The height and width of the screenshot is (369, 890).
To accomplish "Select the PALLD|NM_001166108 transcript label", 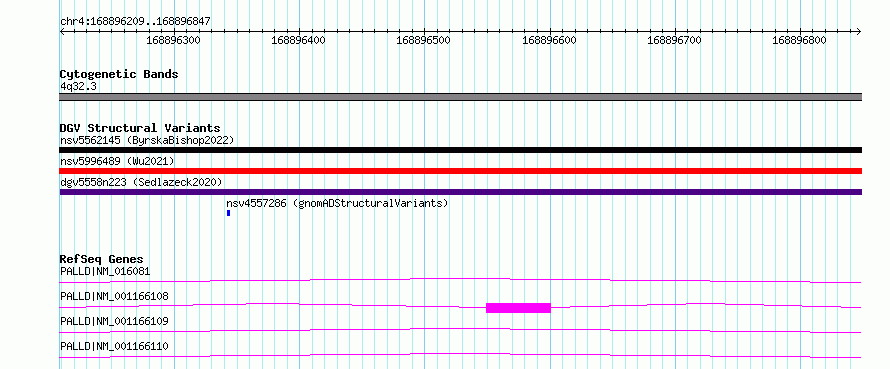I will (114, 296).
